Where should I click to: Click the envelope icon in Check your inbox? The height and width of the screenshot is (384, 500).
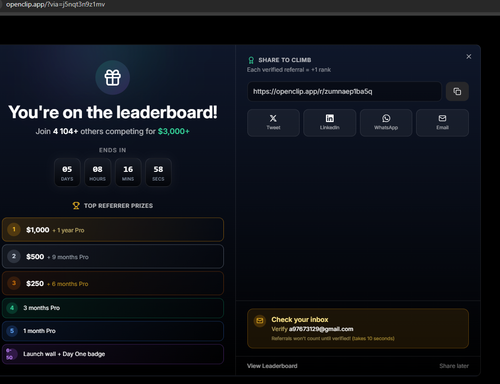click(260, 321)
